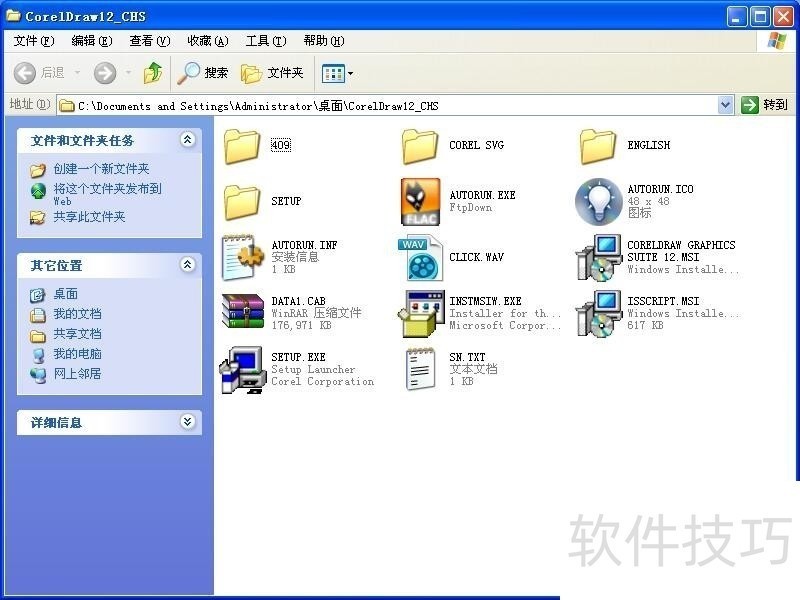The height and width of the screenshot is (600, 800).
Task: Open 我的电脑 link
Action: click(x=78, y=354)
